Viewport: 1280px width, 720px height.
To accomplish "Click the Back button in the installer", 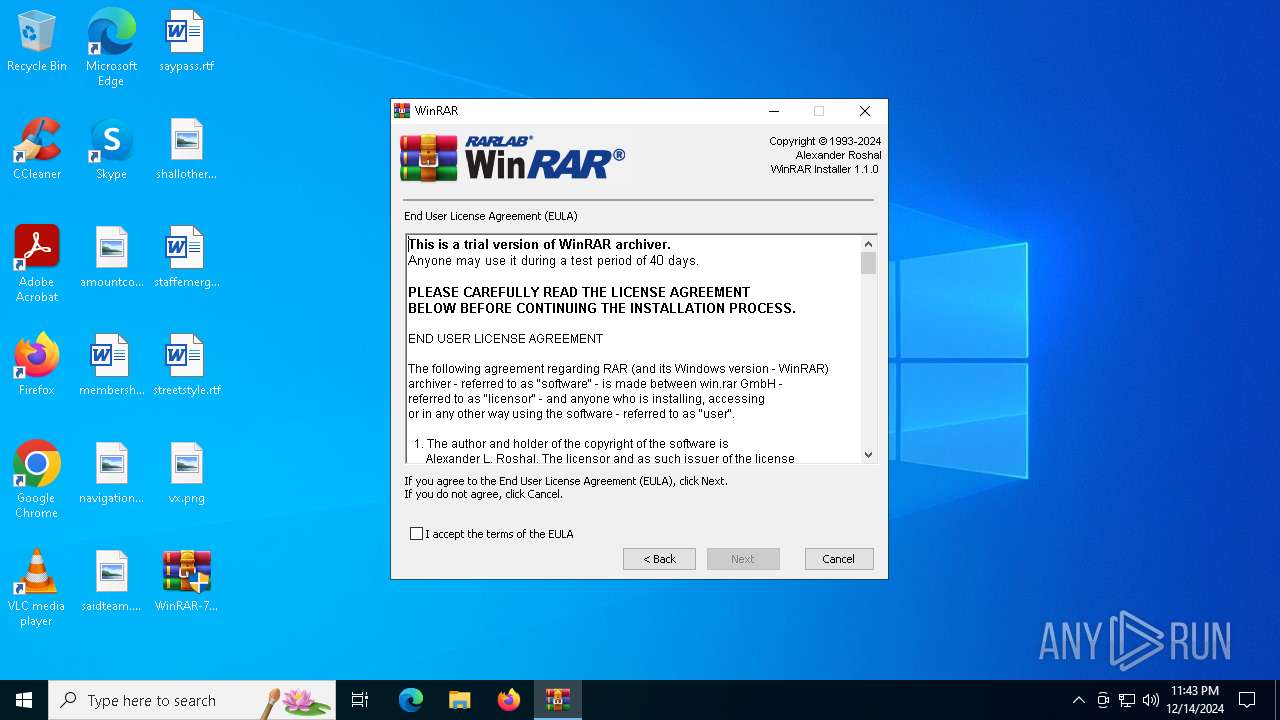I will coord(659,559).
